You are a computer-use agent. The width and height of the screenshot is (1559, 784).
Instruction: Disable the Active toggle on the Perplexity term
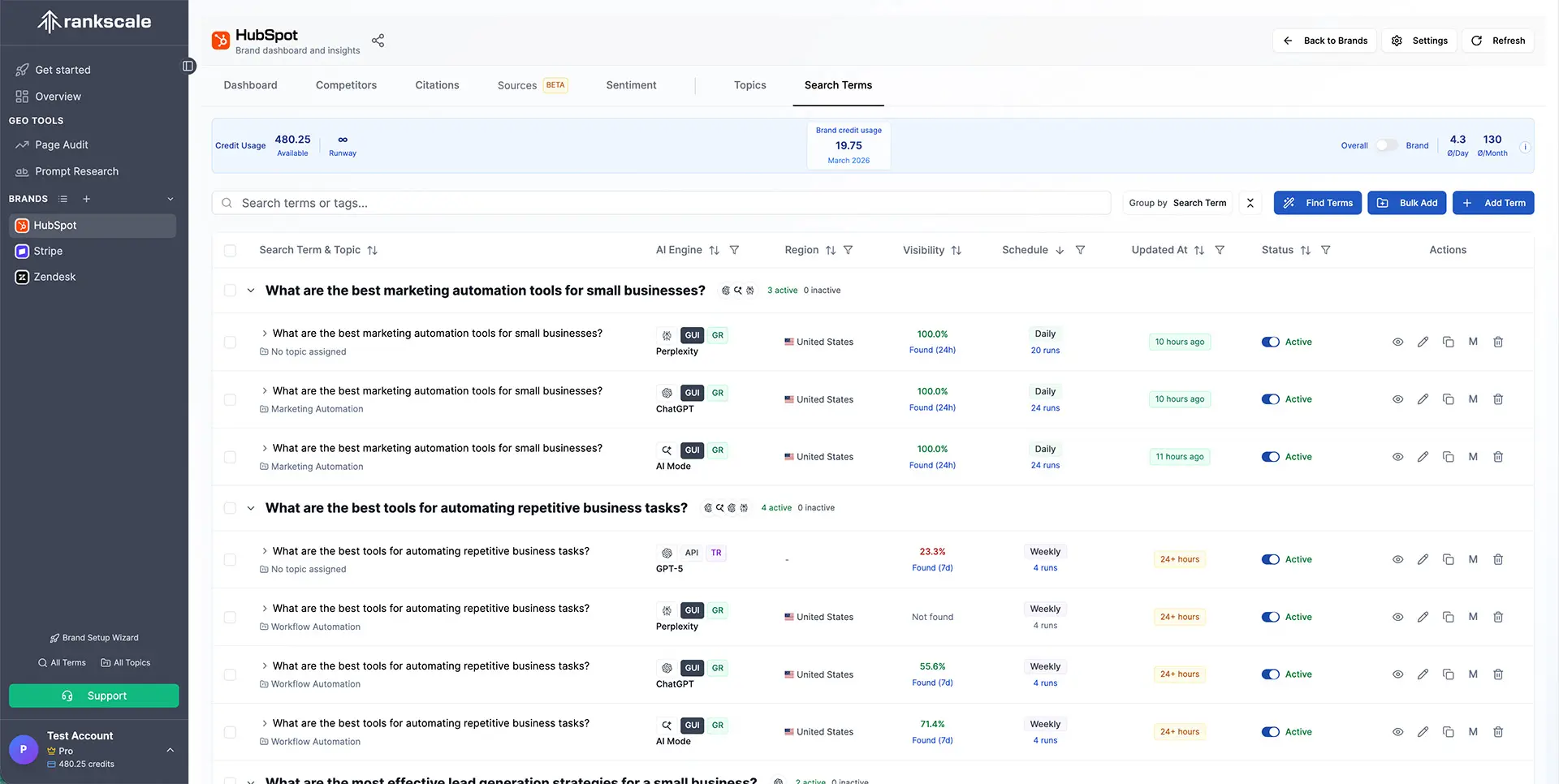pos(1271,342)
